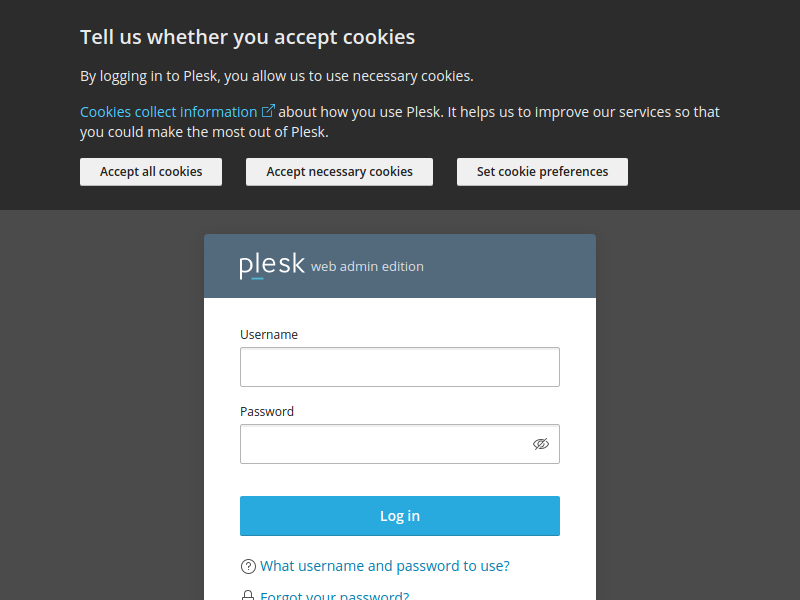Open Set cookie preferences
The image size is (800, 600).
click(542, 172)
